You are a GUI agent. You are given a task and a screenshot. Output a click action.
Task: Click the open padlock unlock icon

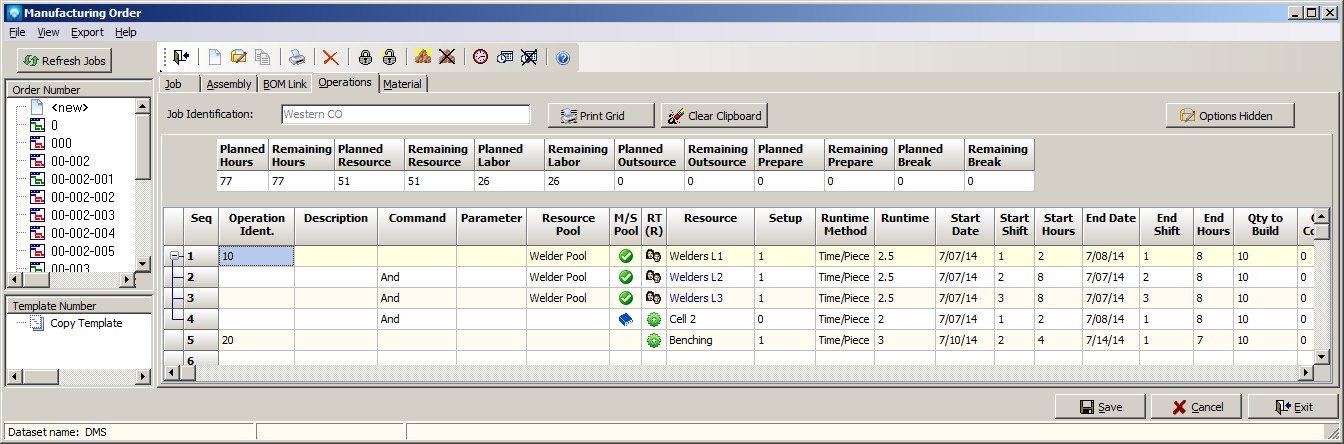[x=389, y=58]
